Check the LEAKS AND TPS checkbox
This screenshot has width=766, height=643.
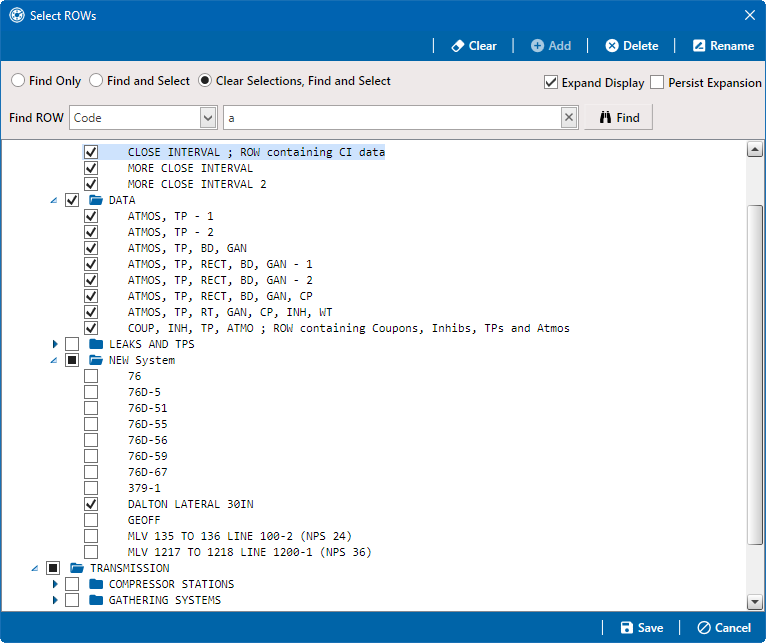coord(72,344)
